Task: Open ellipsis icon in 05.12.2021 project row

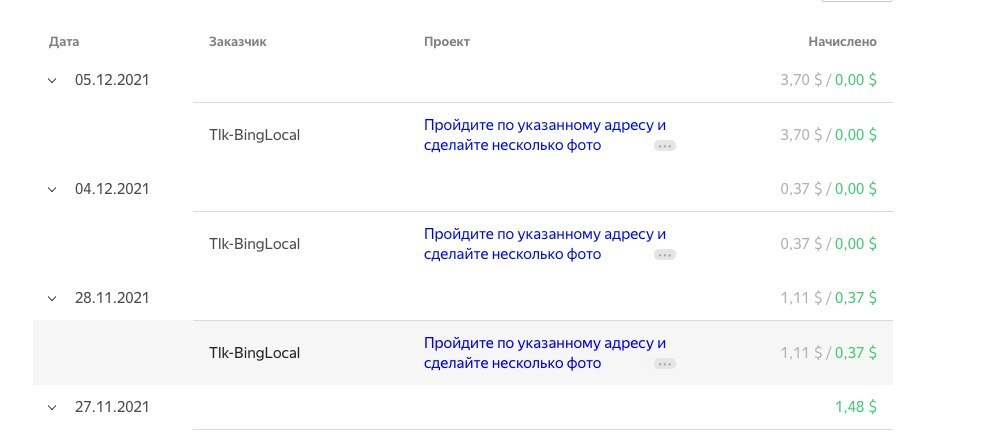Action: [665, 146]
